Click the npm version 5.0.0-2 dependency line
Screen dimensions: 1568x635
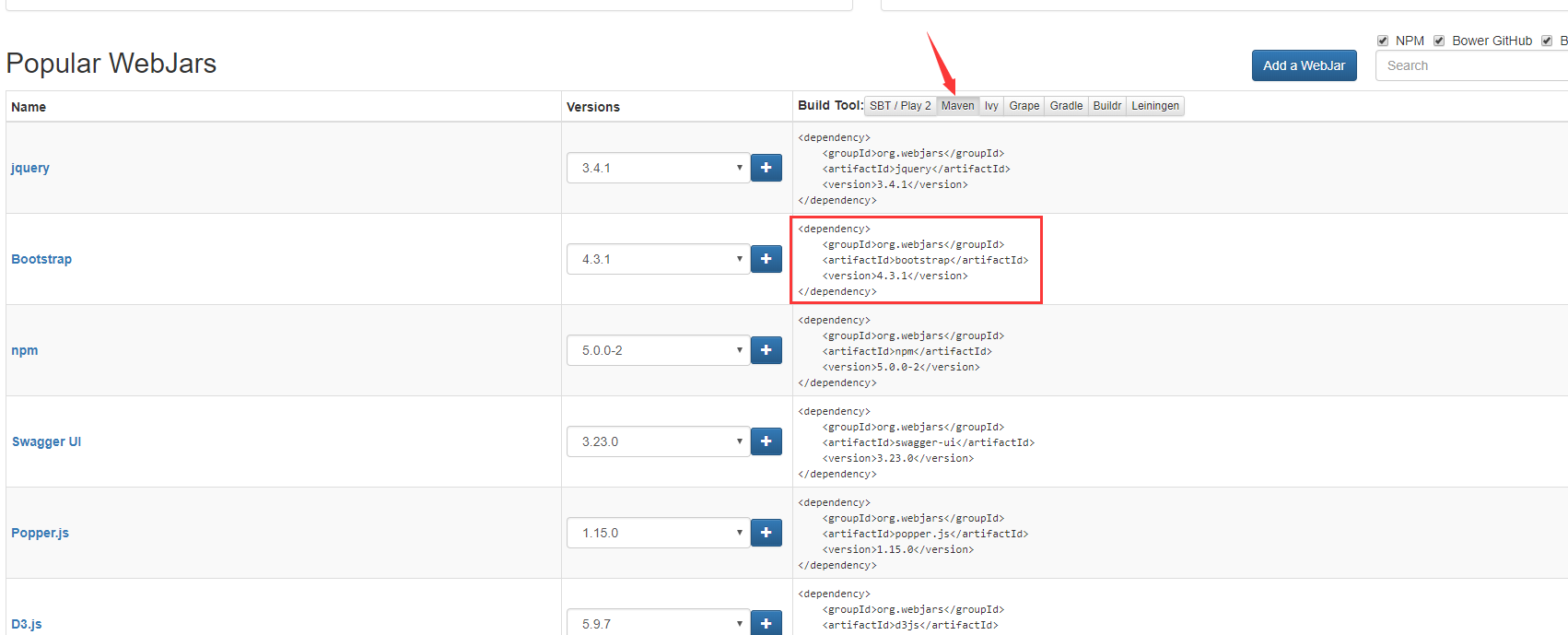[901, 367]
